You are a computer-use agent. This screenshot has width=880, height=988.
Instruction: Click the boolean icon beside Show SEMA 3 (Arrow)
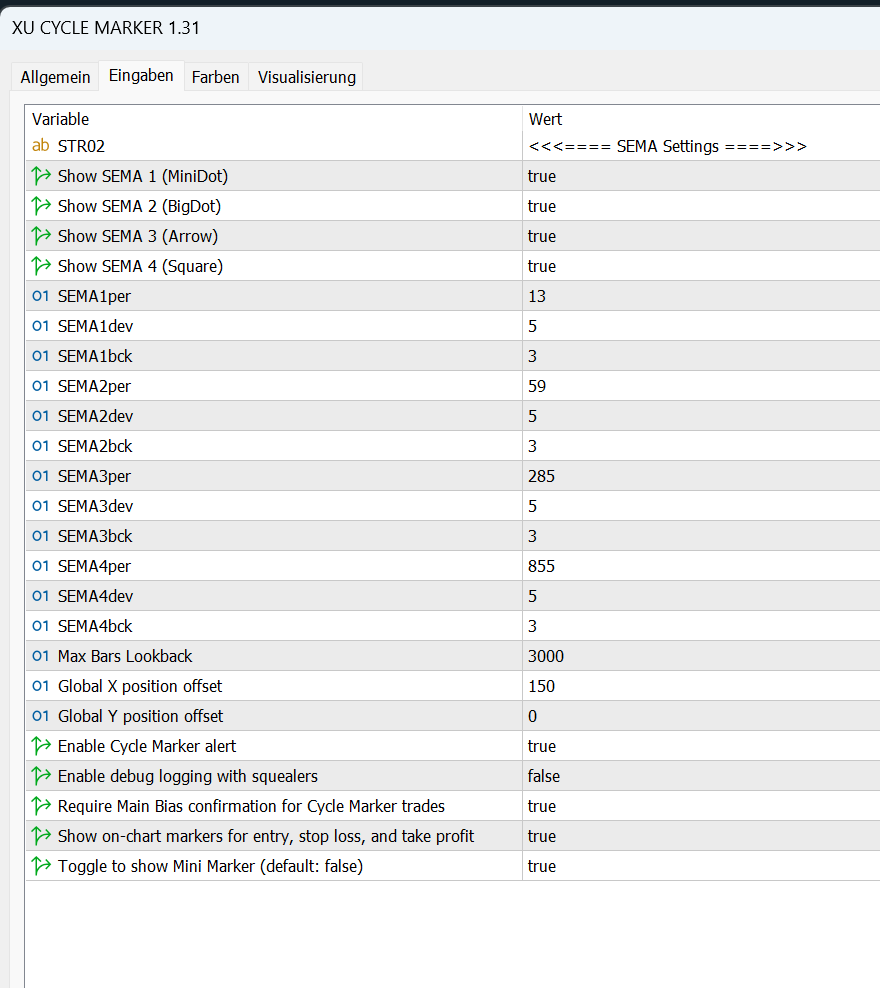41,236
